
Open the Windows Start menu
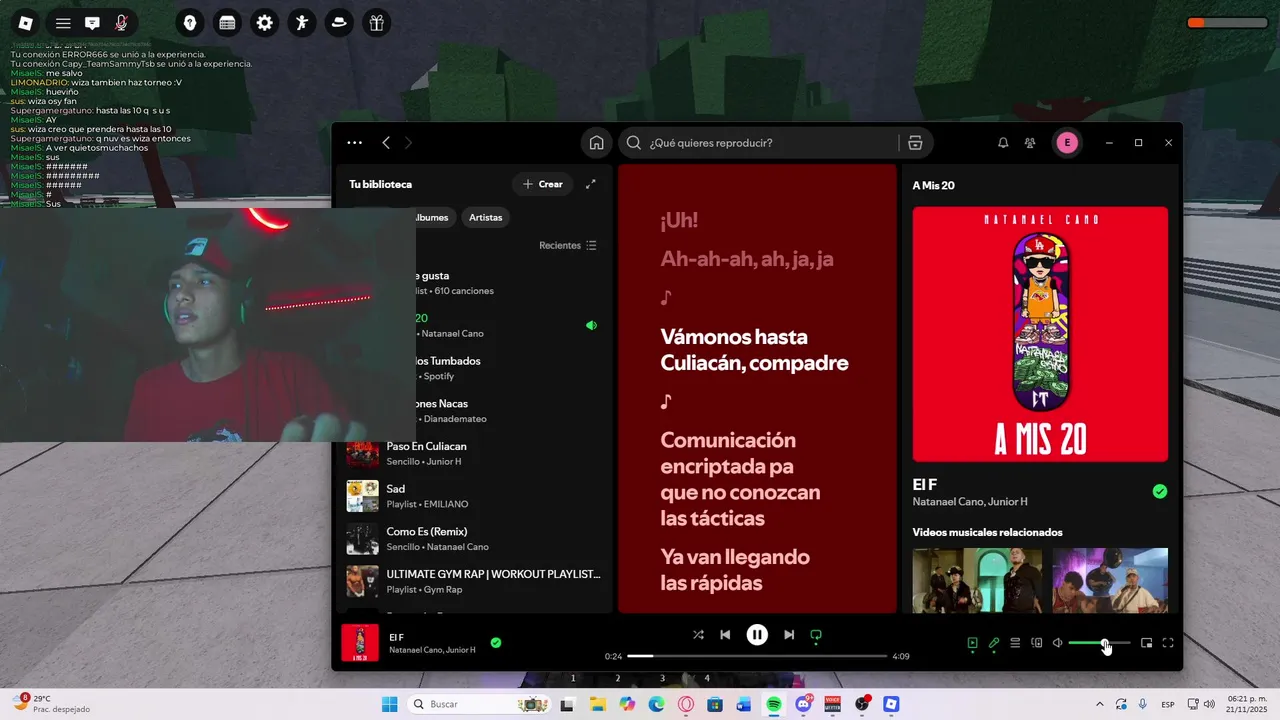[389, 704]
